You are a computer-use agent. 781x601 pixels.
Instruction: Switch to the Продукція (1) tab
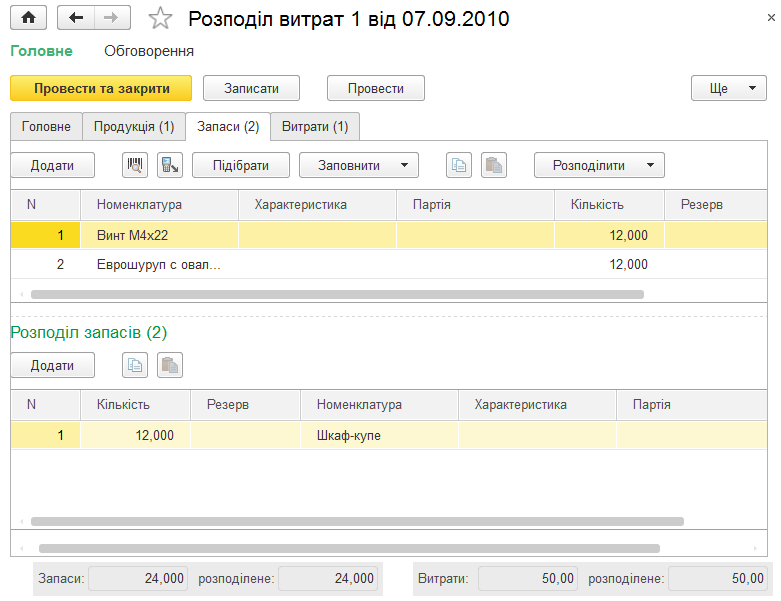(134, 126)
